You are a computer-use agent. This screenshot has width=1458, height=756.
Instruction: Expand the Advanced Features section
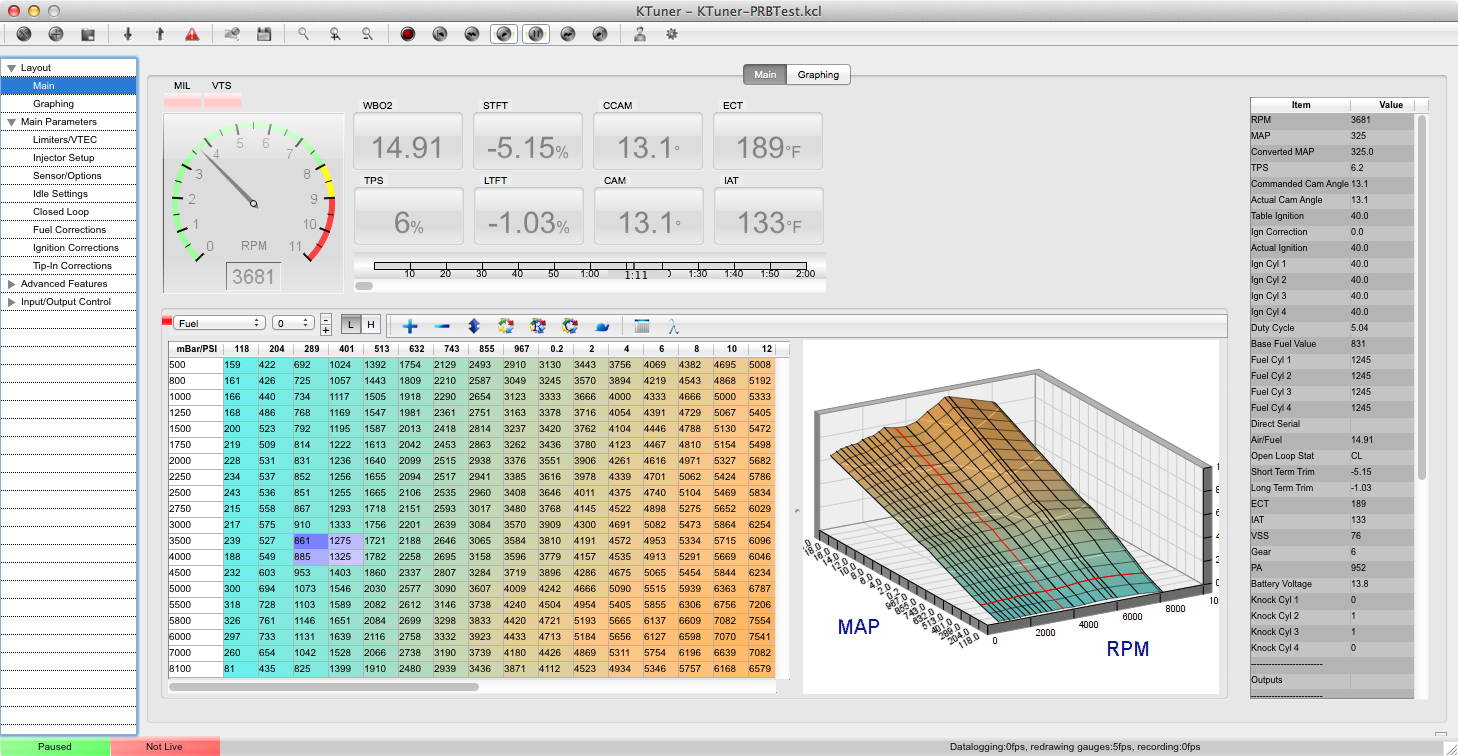click(x=10, y=283)
